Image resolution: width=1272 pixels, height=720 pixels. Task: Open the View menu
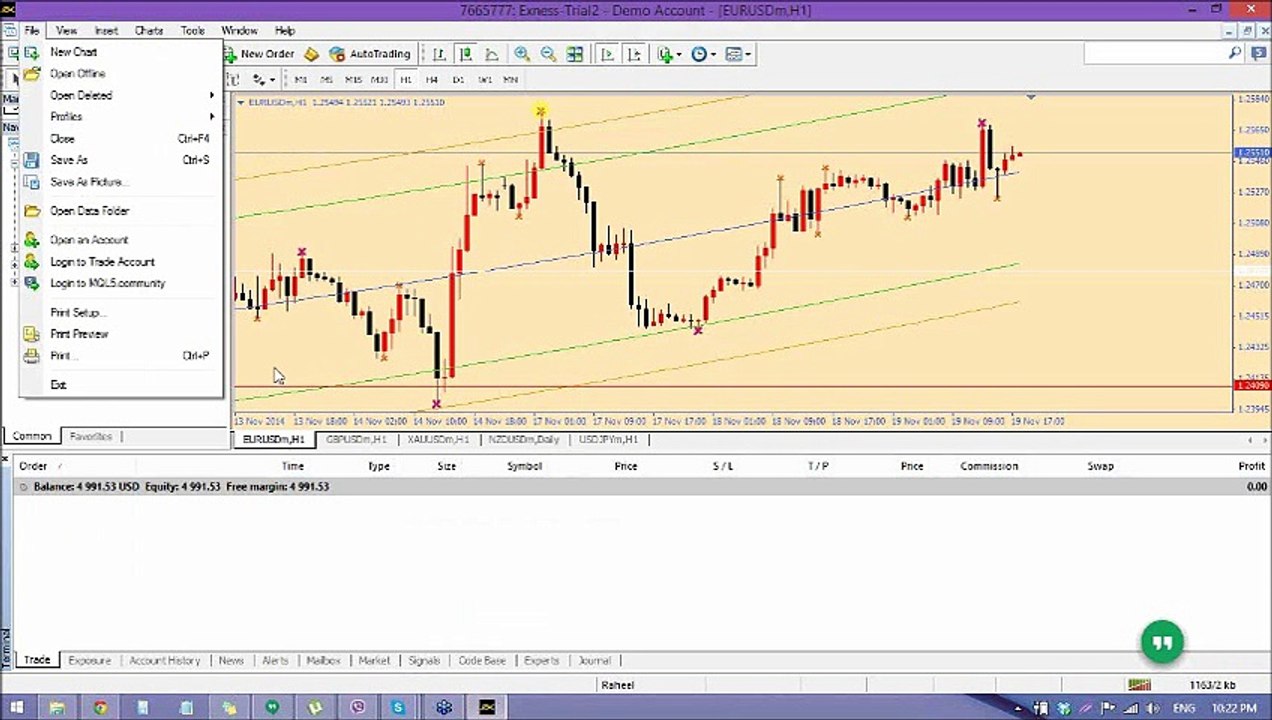click(x=66, y=31)
